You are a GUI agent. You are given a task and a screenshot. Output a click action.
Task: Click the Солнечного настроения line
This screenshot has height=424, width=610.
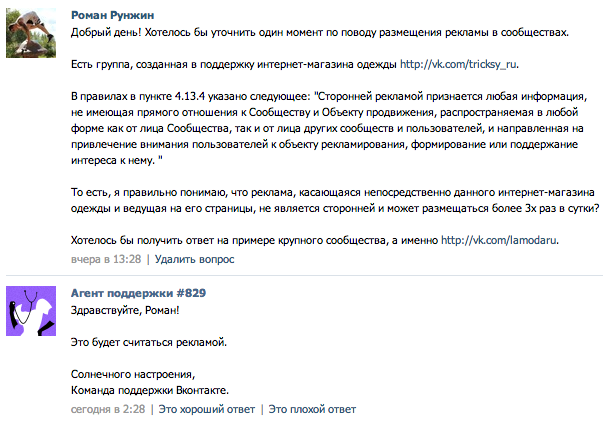[x=133, y=374]
